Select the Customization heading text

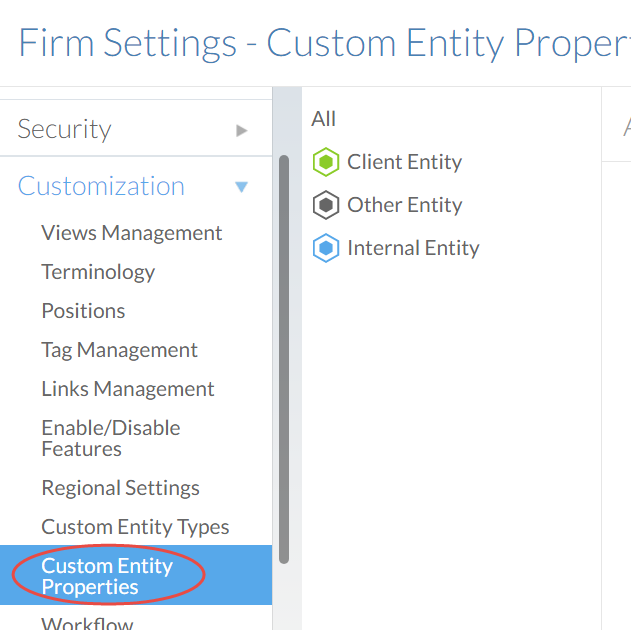(x=101, y=186)
